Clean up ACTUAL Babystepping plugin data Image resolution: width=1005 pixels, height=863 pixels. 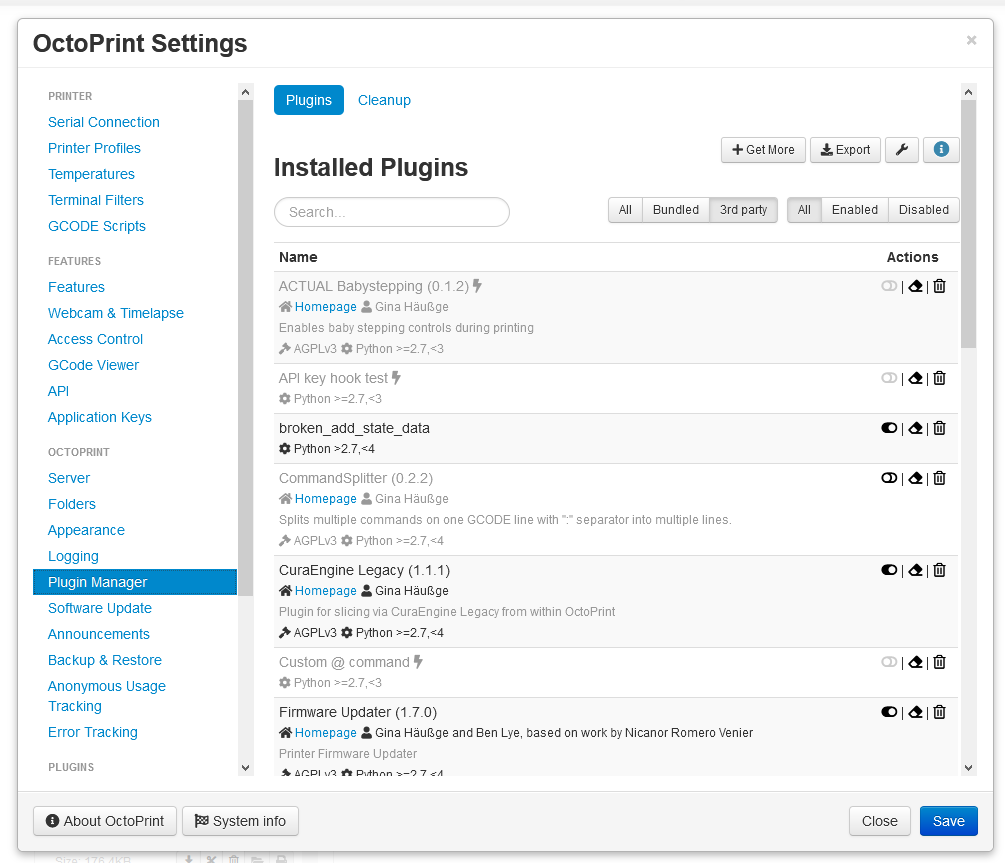(915, 286)
